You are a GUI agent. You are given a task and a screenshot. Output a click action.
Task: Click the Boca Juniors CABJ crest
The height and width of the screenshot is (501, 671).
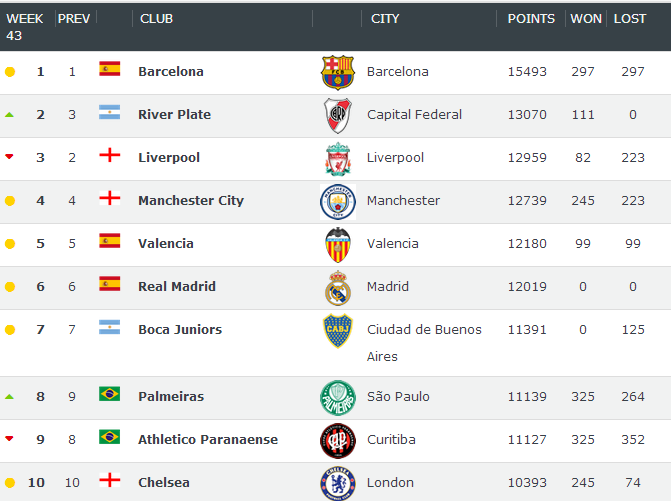click(338, 331)
